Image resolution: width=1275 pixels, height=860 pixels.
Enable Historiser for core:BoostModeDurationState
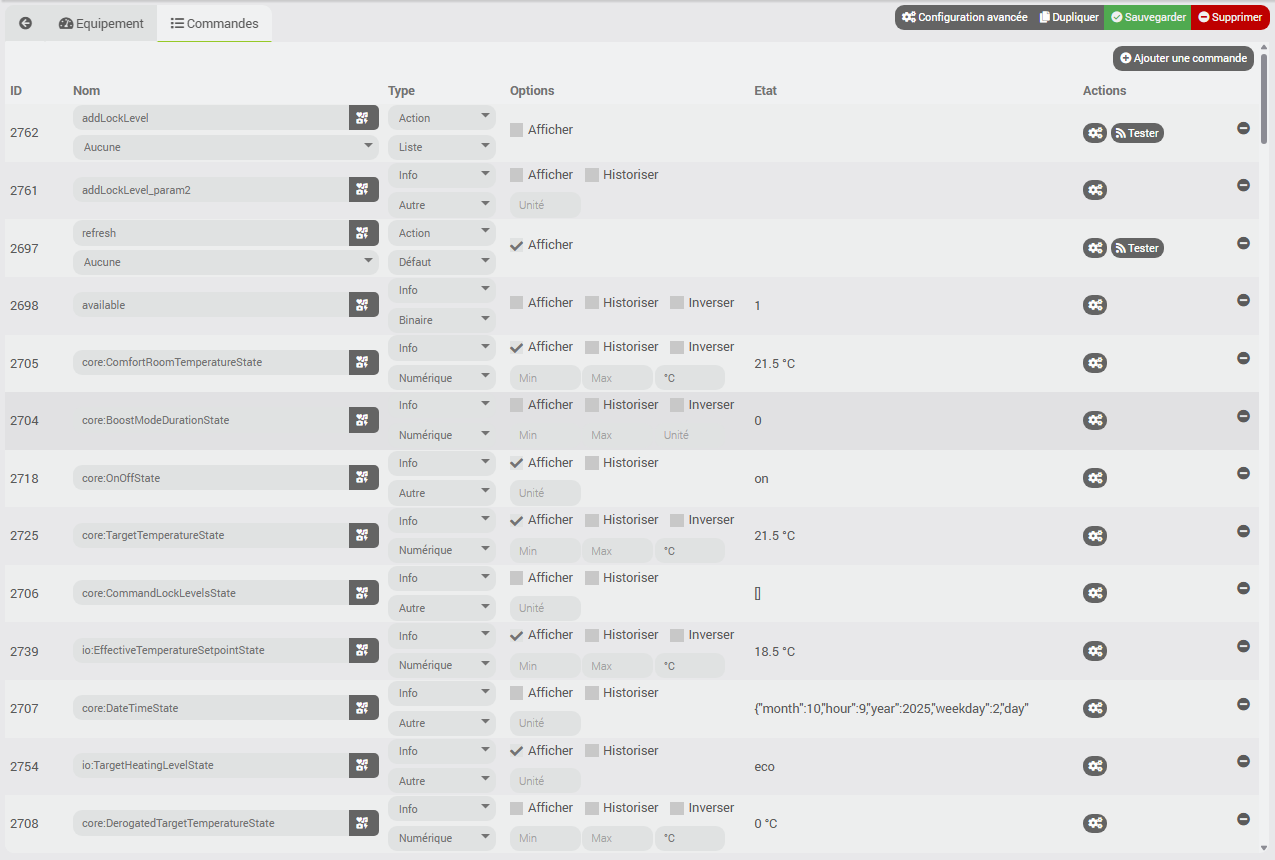592,405
